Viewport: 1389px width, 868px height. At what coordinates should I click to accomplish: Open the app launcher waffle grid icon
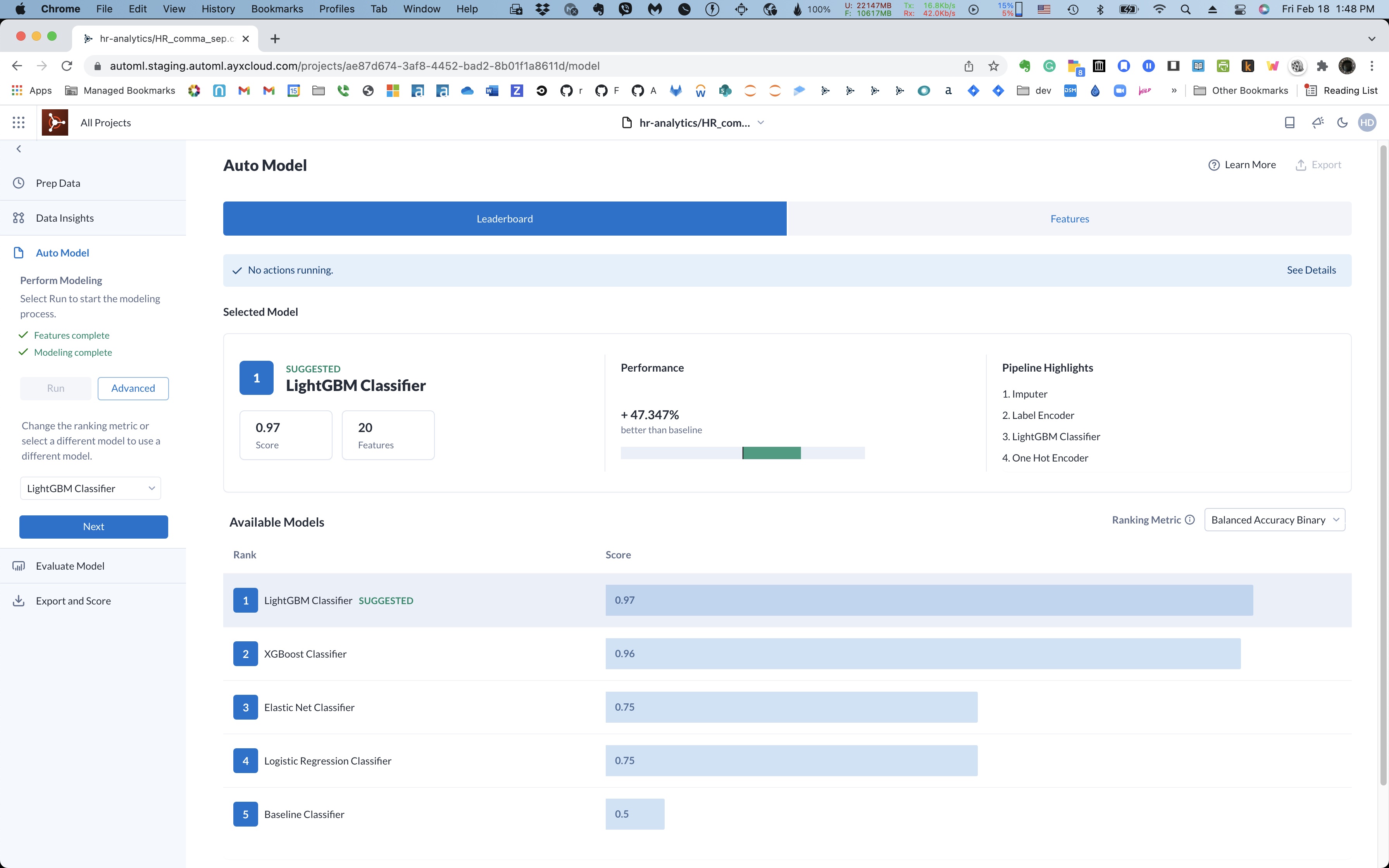[x=18, y=122]
